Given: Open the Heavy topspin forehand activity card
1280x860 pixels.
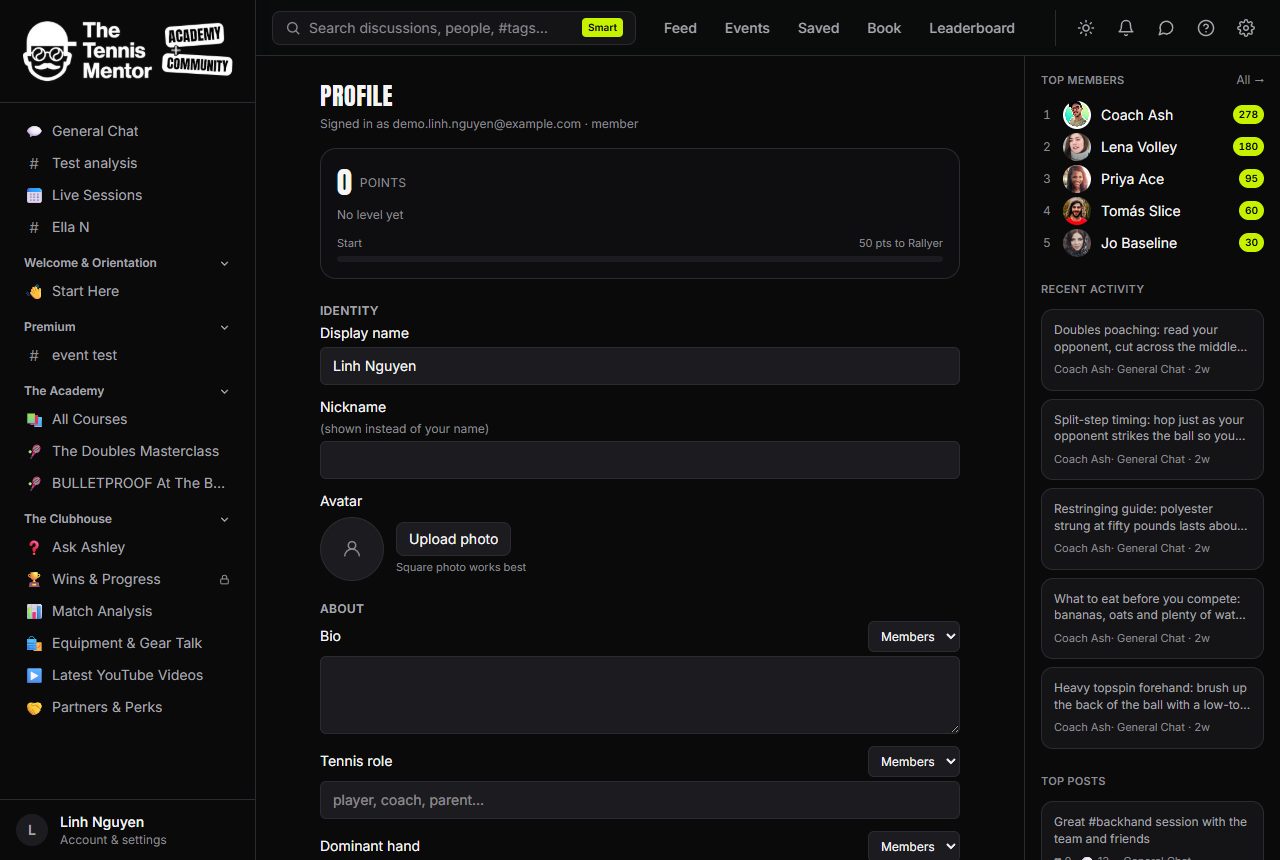Looking at the screenshot, I should (1152, 707).
